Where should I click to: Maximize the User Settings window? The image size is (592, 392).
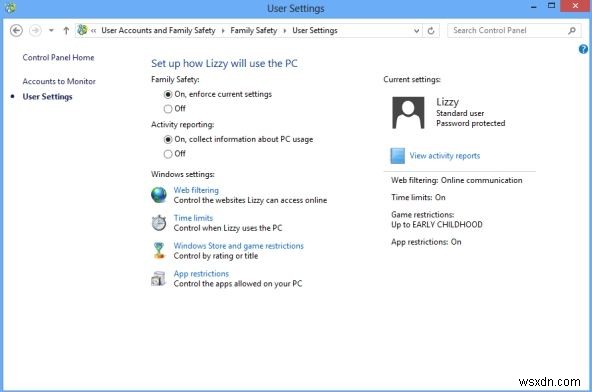(x=551, y=6)
